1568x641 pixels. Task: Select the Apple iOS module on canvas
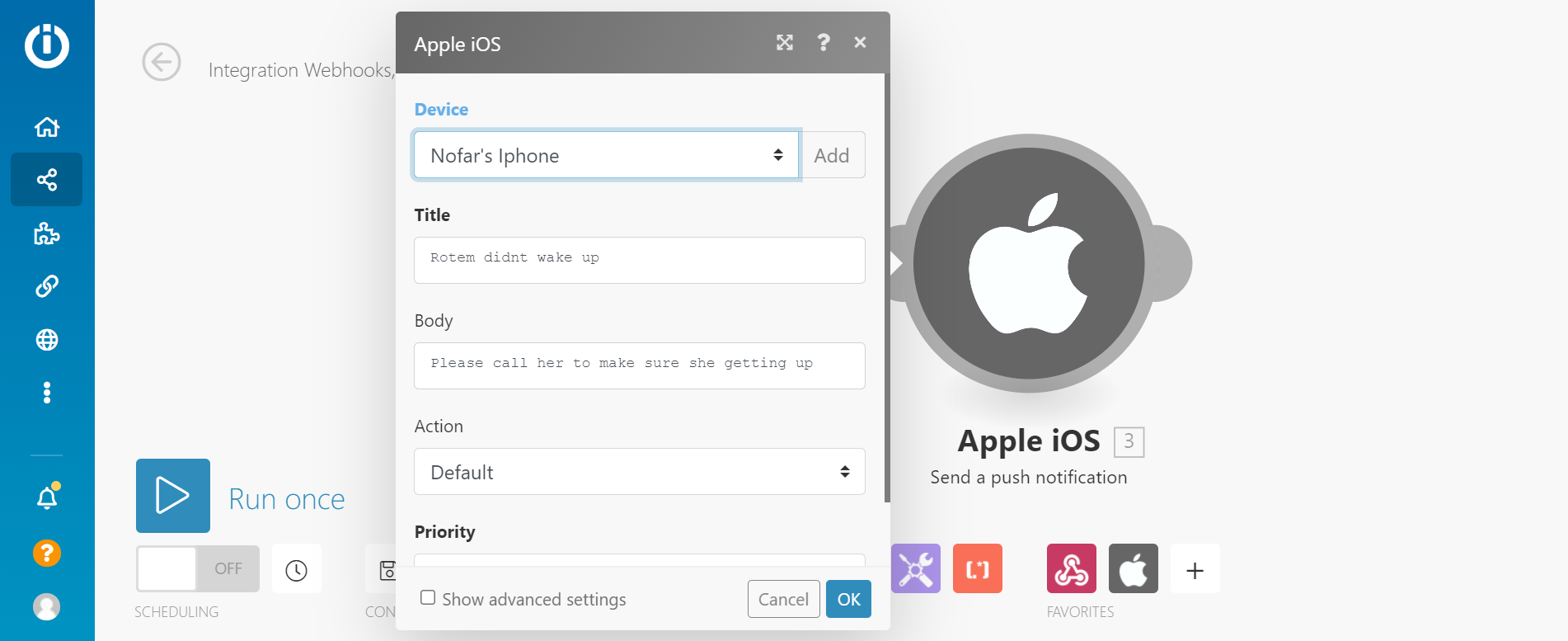(x=1029, y=263)
